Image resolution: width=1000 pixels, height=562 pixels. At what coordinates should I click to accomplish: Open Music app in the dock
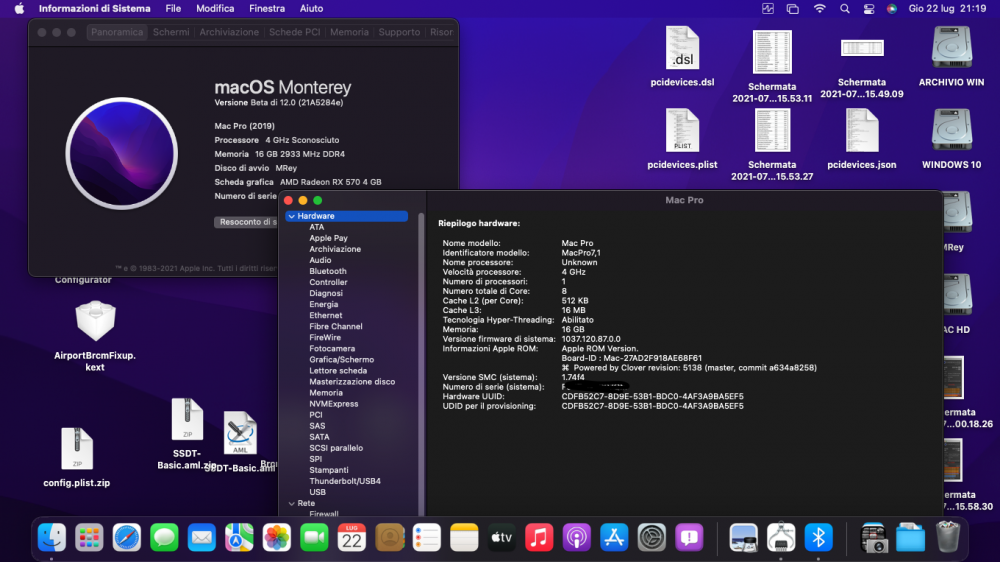coord(539,538)
